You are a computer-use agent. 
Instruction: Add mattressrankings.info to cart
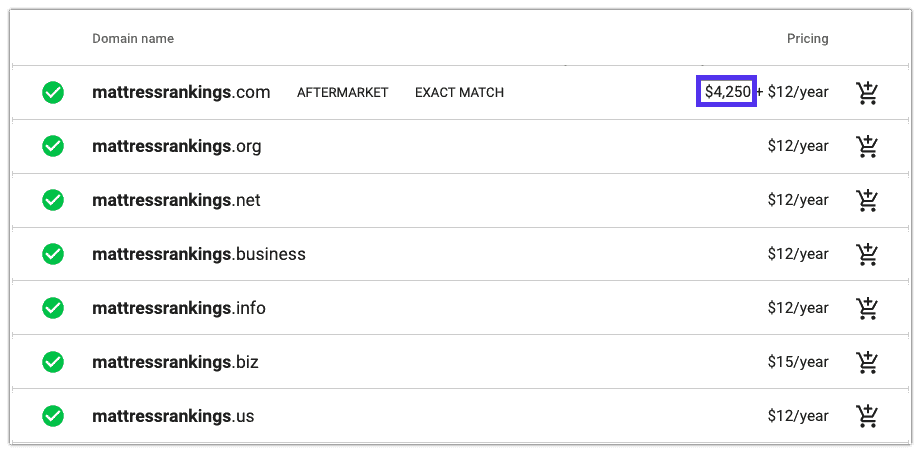[867, 308]
